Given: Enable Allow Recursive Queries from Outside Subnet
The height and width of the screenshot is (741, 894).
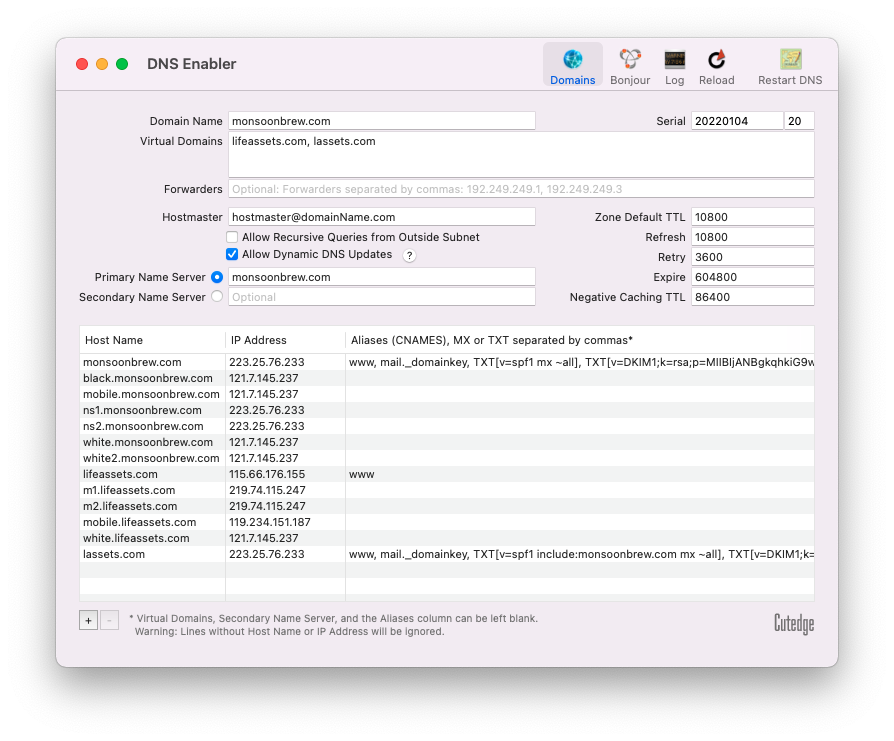Looking at the screenshot, I should pos(232,238).
